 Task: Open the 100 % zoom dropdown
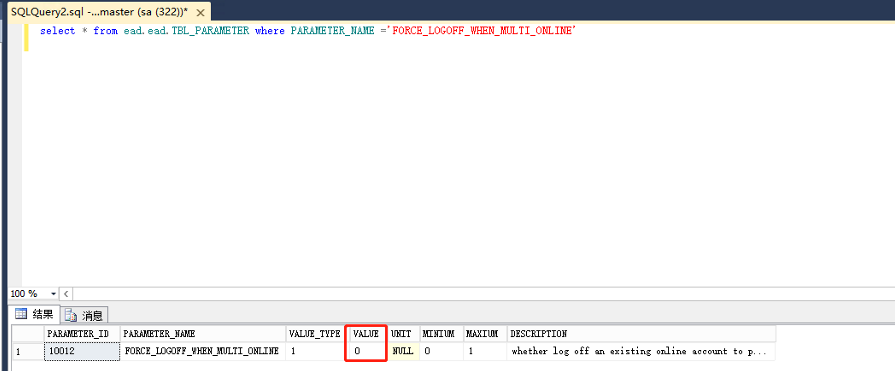point(54,293)
